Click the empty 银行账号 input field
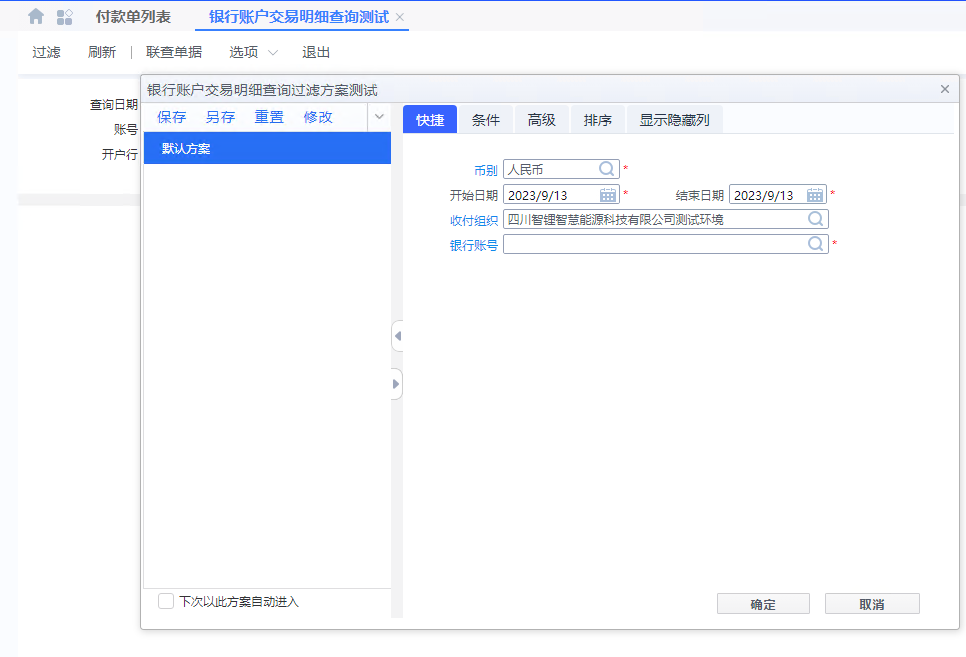Screen dimensions: 966x657 [x=666, y=245]
